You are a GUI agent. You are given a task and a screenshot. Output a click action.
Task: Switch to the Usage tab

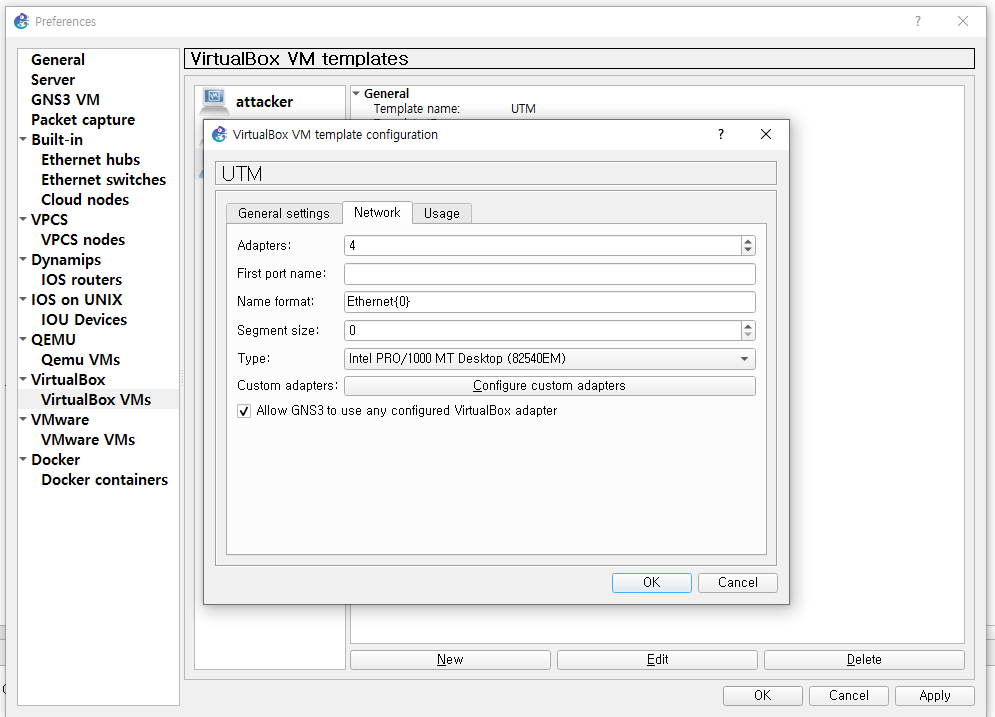442,213
